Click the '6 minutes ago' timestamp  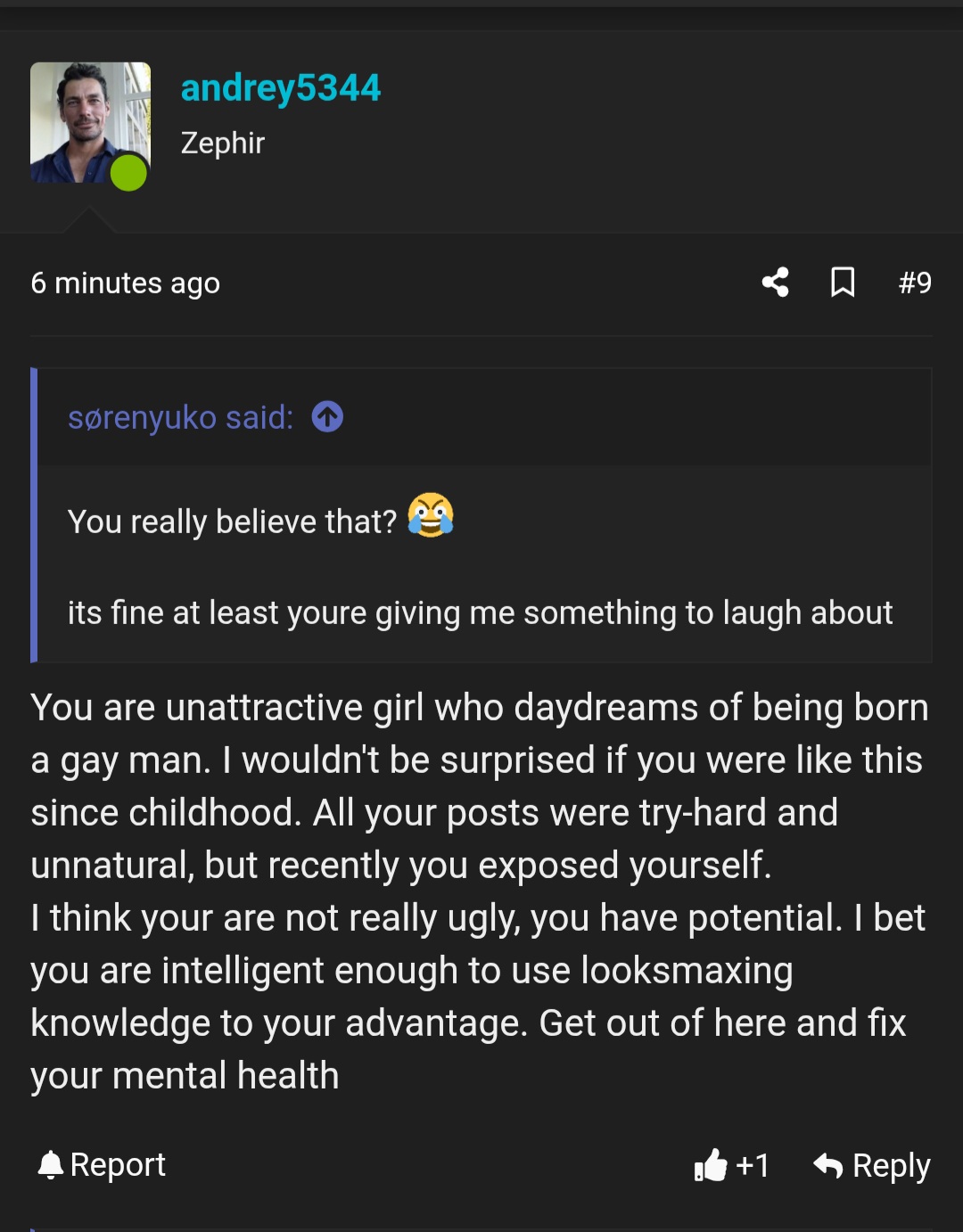126,283
